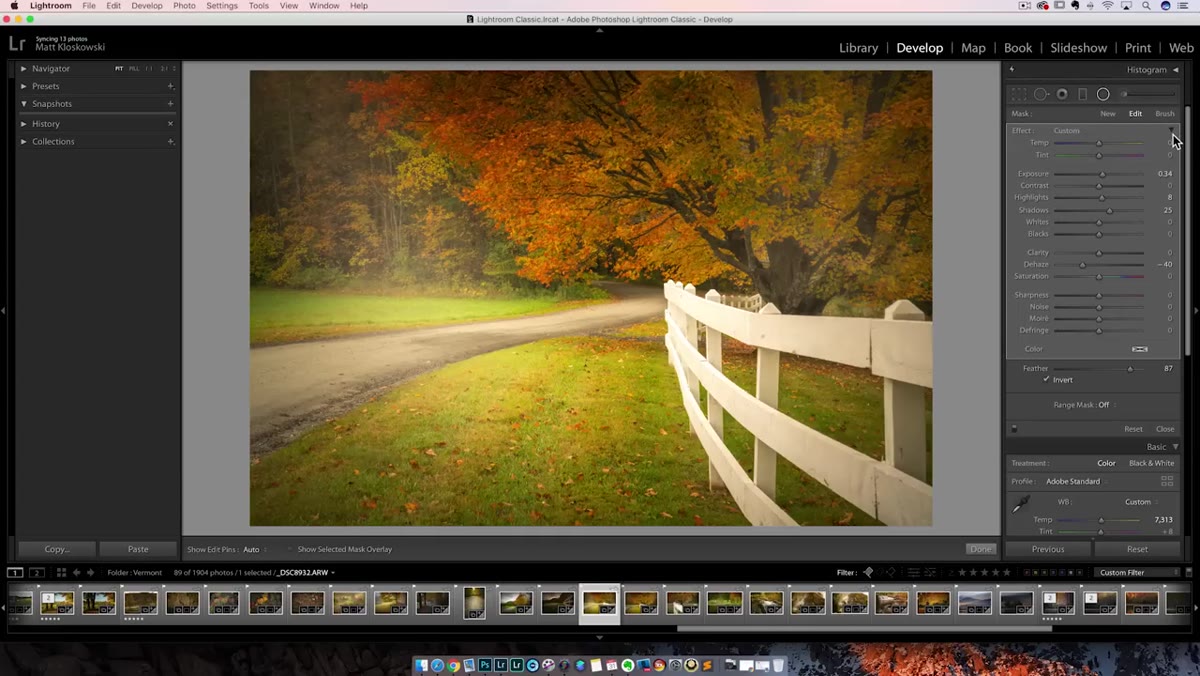
Task: Select the highlighted thumbnail in filmstrip
Action: [x=599, y=603]
